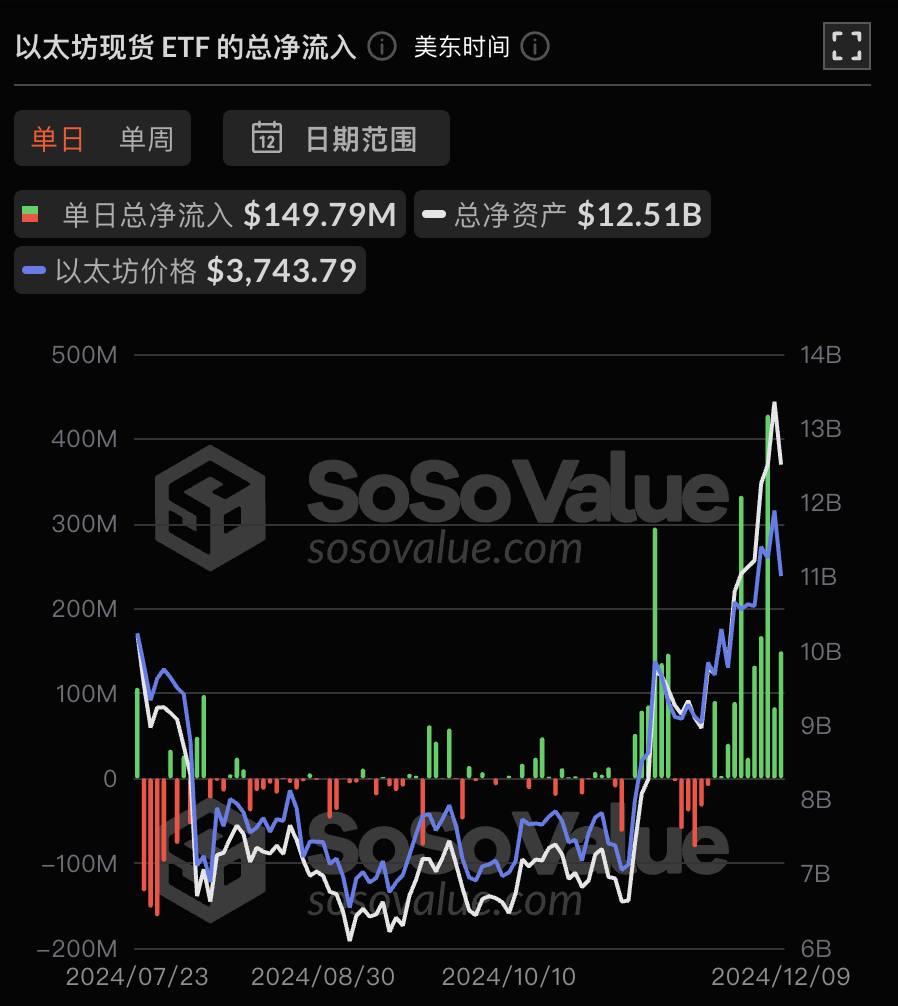Click the 2024/07/23 x-axis date label
The width and height of the screenshot is (898, 1006).
pyautogui.click(x=137, y=977)
